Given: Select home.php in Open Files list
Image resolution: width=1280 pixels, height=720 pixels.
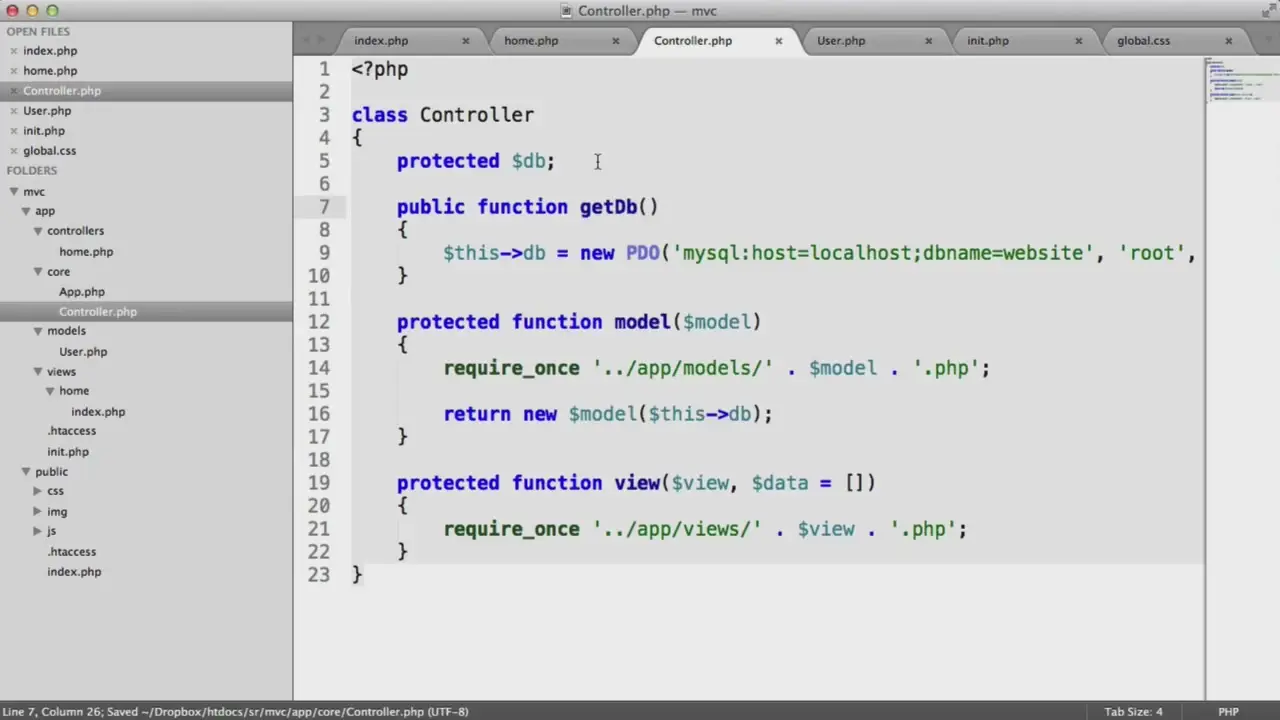Looking at the screenshot, I should pos(50,71).
